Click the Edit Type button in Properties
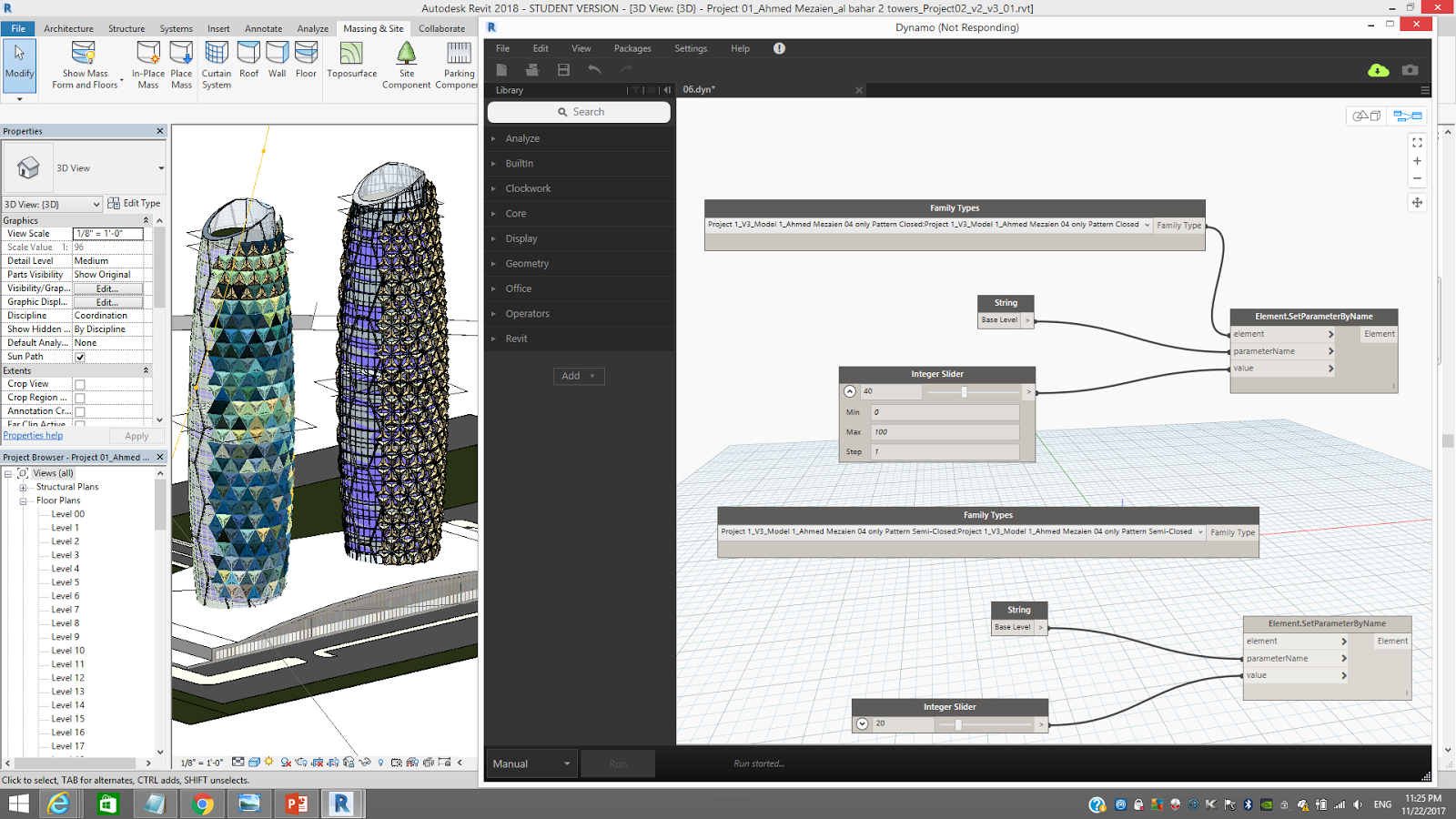The image size is (1456, 819). [135, 203]
